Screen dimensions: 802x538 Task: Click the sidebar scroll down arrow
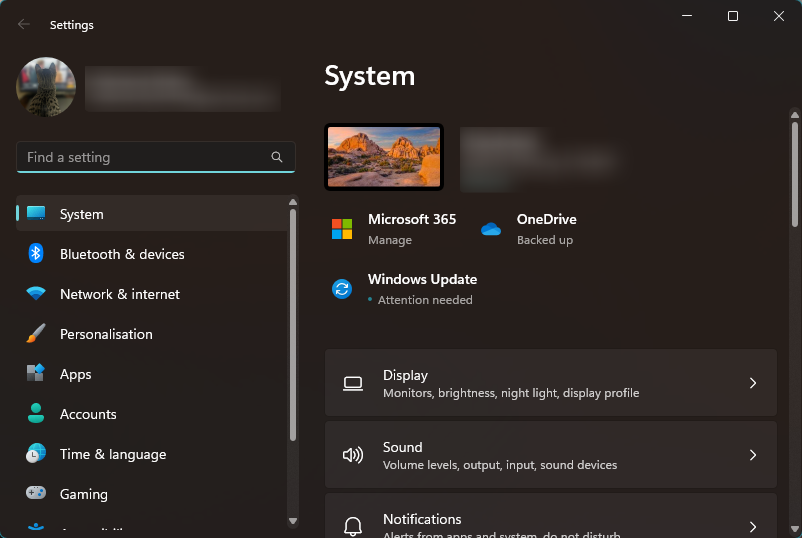[293, 521]
